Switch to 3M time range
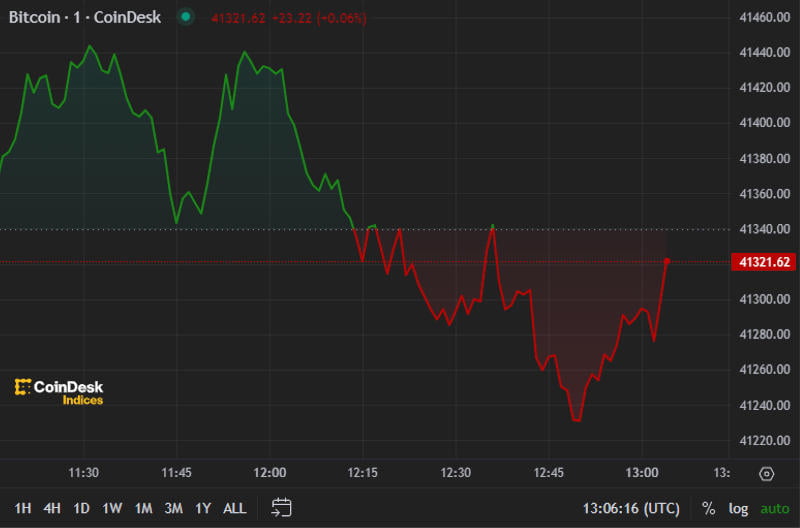 pos(173,508)
